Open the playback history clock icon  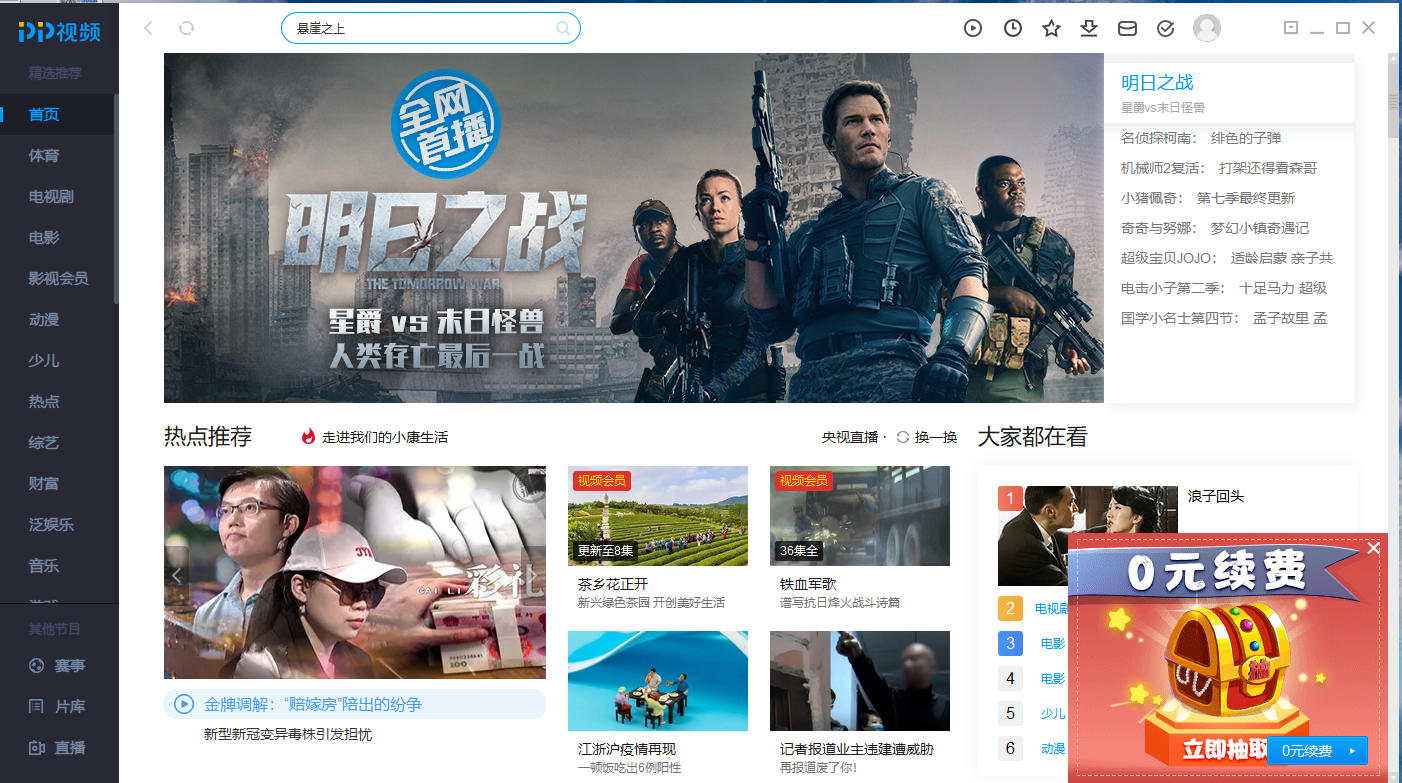point(1013,28)
